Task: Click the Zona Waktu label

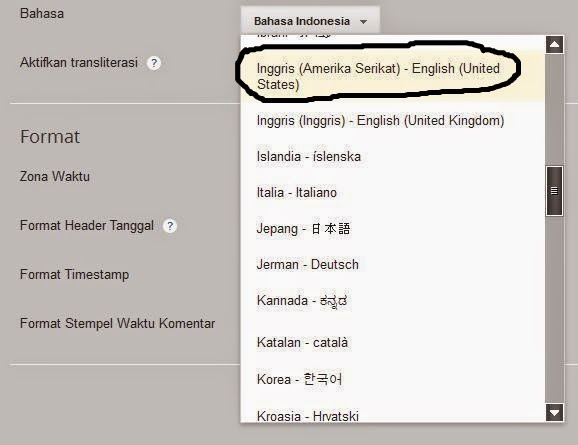Action: click(55, 176)
